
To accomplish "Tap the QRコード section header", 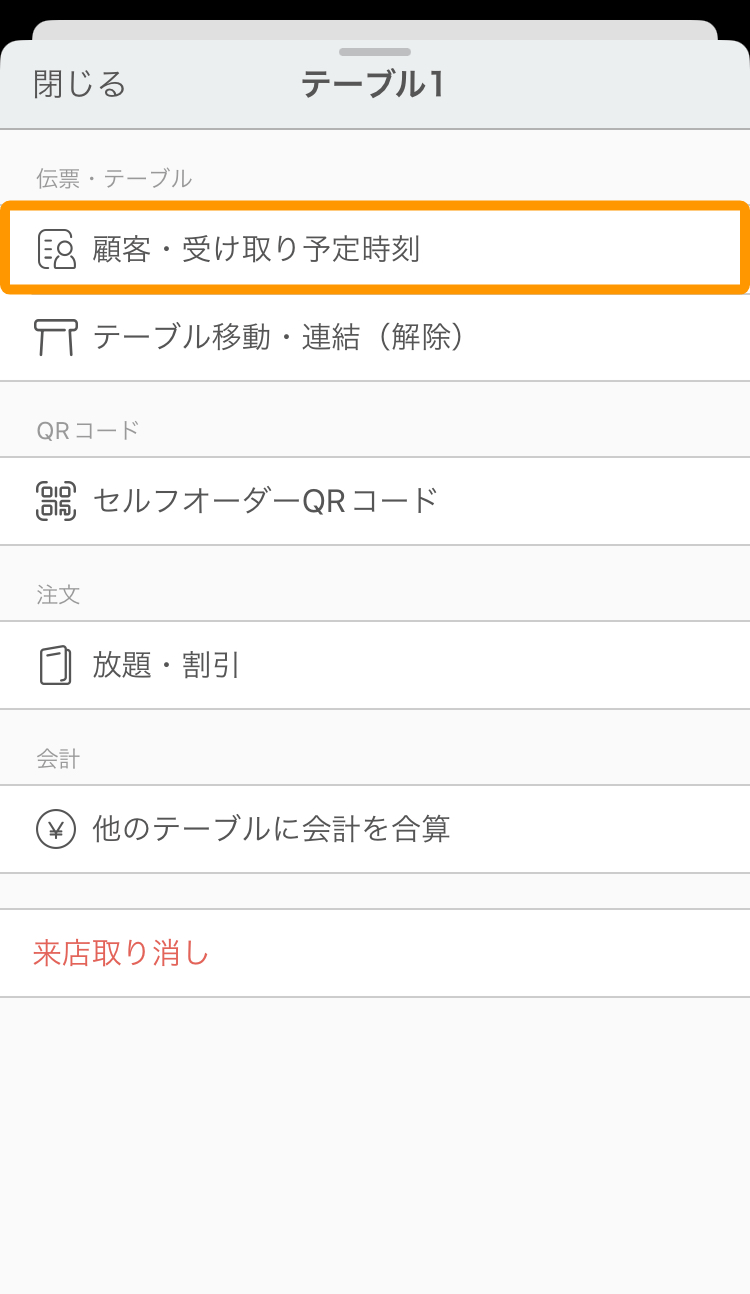I will [88, 431].
